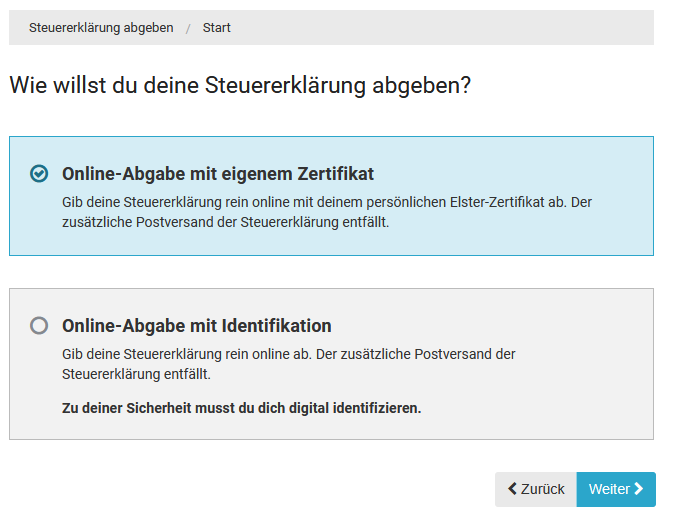The image size is (675, 515).
Task: Click the word Zertifikat in the first option title
Action: click(x=332, y=174)
